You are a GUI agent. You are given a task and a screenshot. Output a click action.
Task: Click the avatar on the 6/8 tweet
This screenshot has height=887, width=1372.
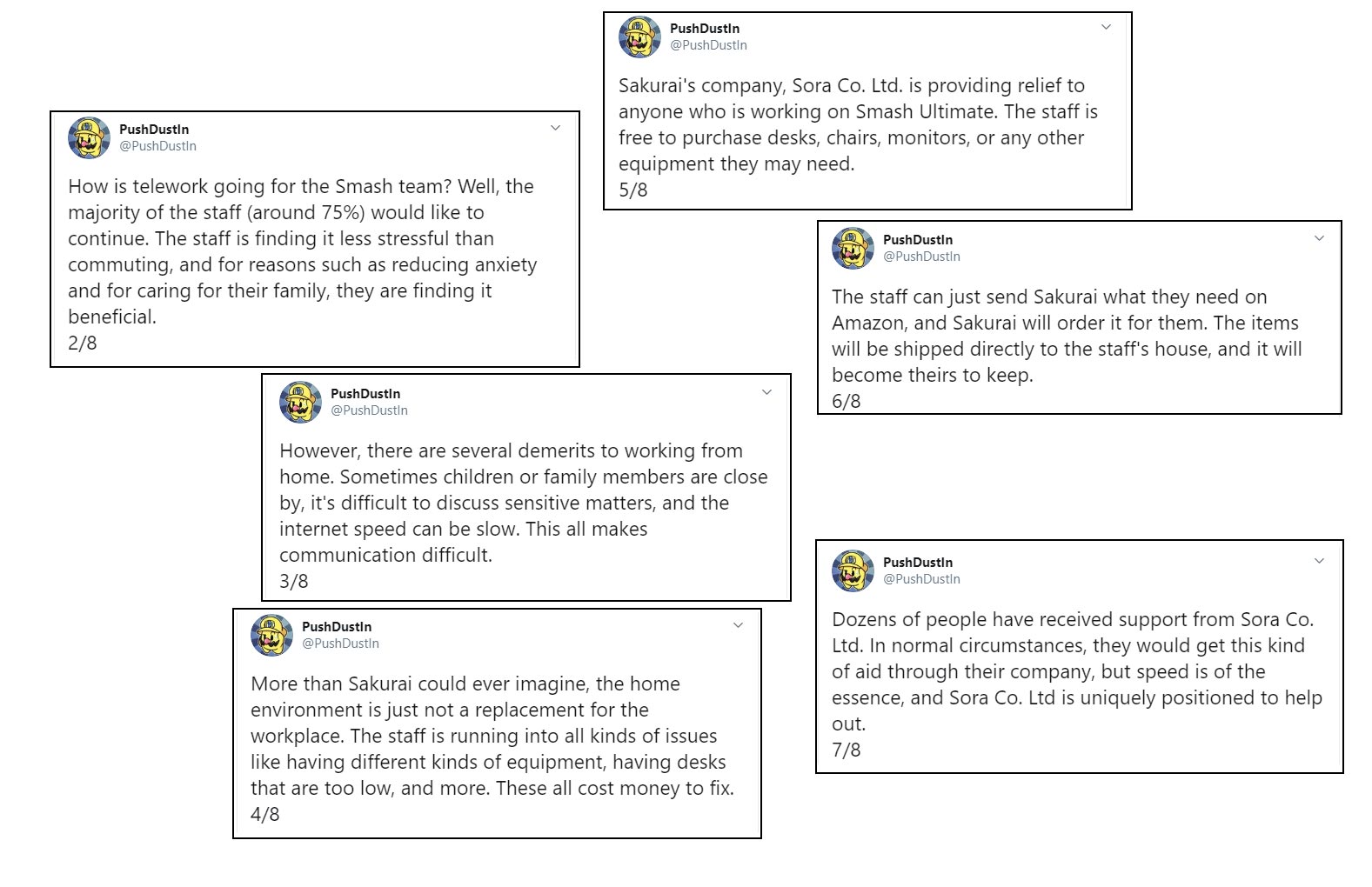click(x=853, y=248)
